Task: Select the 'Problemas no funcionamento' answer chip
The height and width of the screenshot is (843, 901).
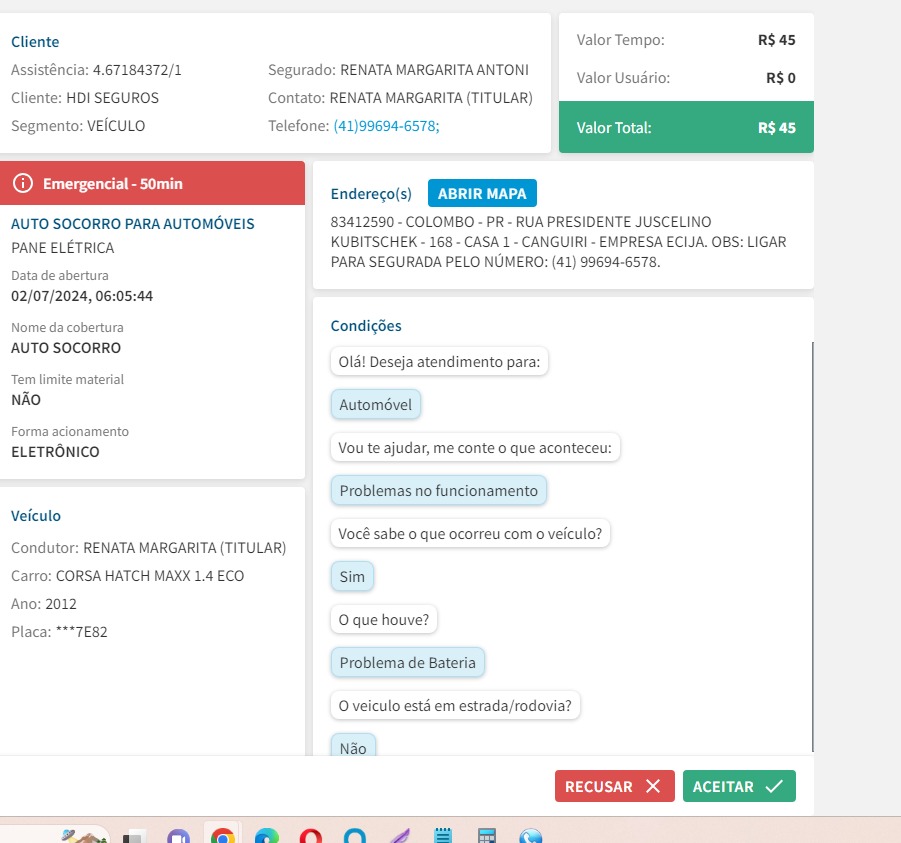Action: [x=438, y=491]
